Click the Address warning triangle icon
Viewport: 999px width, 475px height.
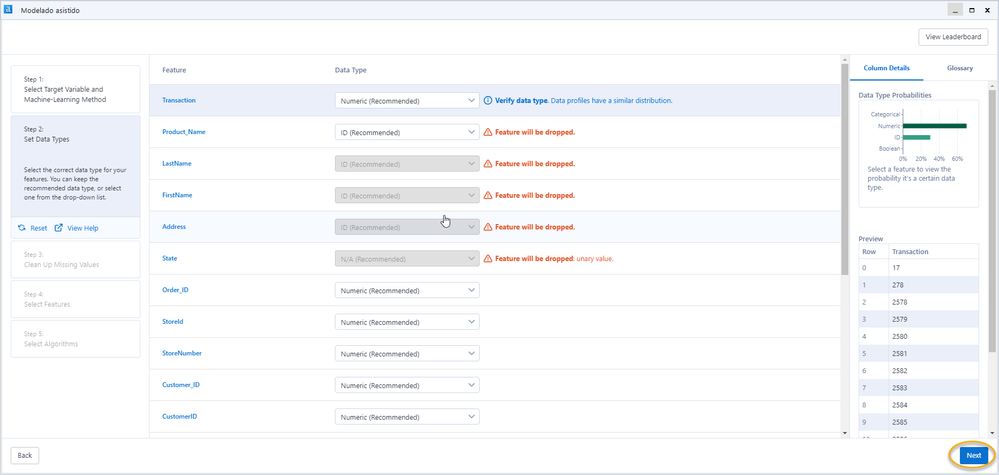pyautogui.click(x=488, y=227)
